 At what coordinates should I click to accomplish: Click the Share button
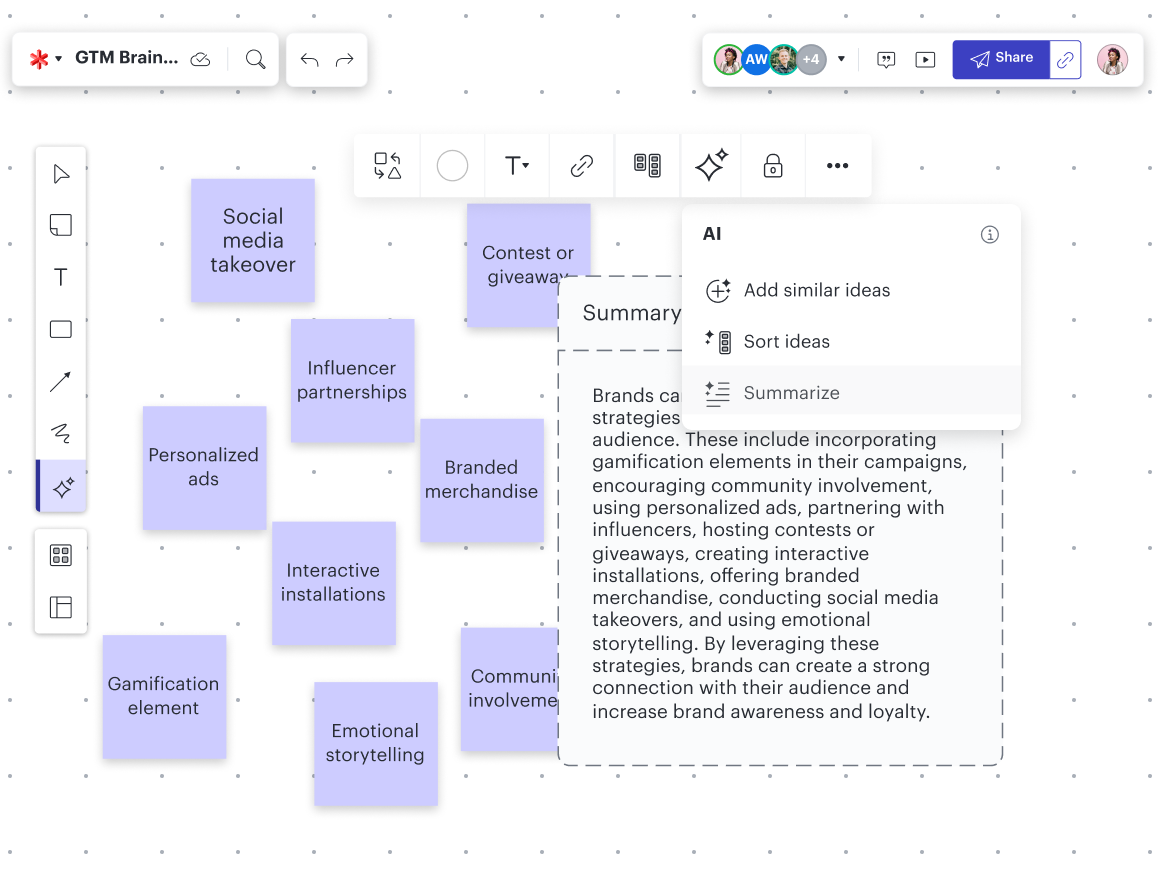tap(1001, 59)
